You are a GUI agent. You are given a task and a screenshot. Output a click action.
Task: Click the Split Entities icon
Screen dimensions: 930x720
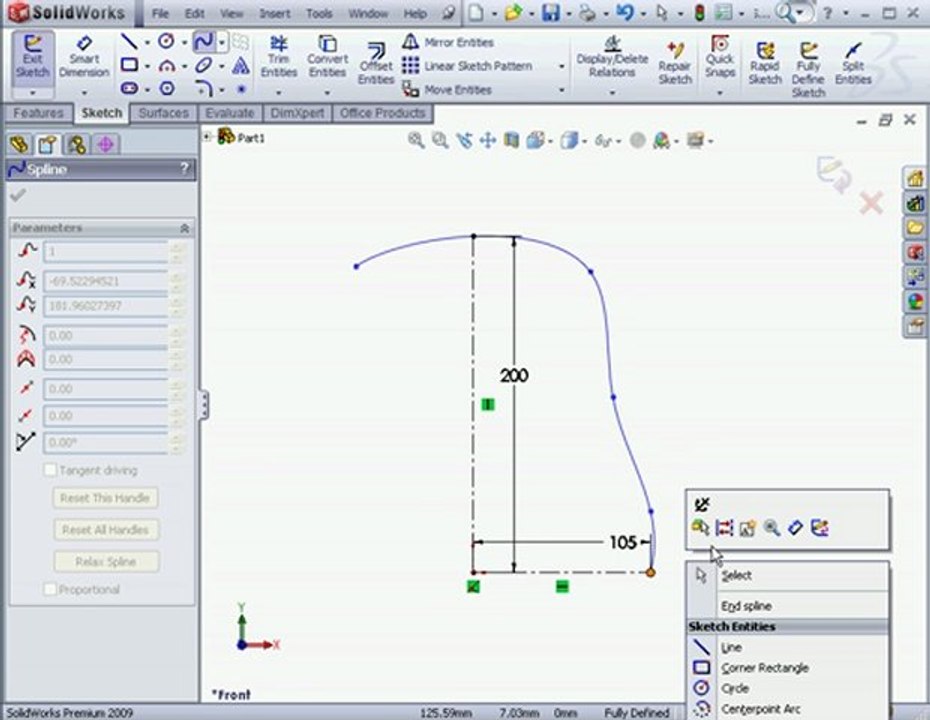[853, 63]
